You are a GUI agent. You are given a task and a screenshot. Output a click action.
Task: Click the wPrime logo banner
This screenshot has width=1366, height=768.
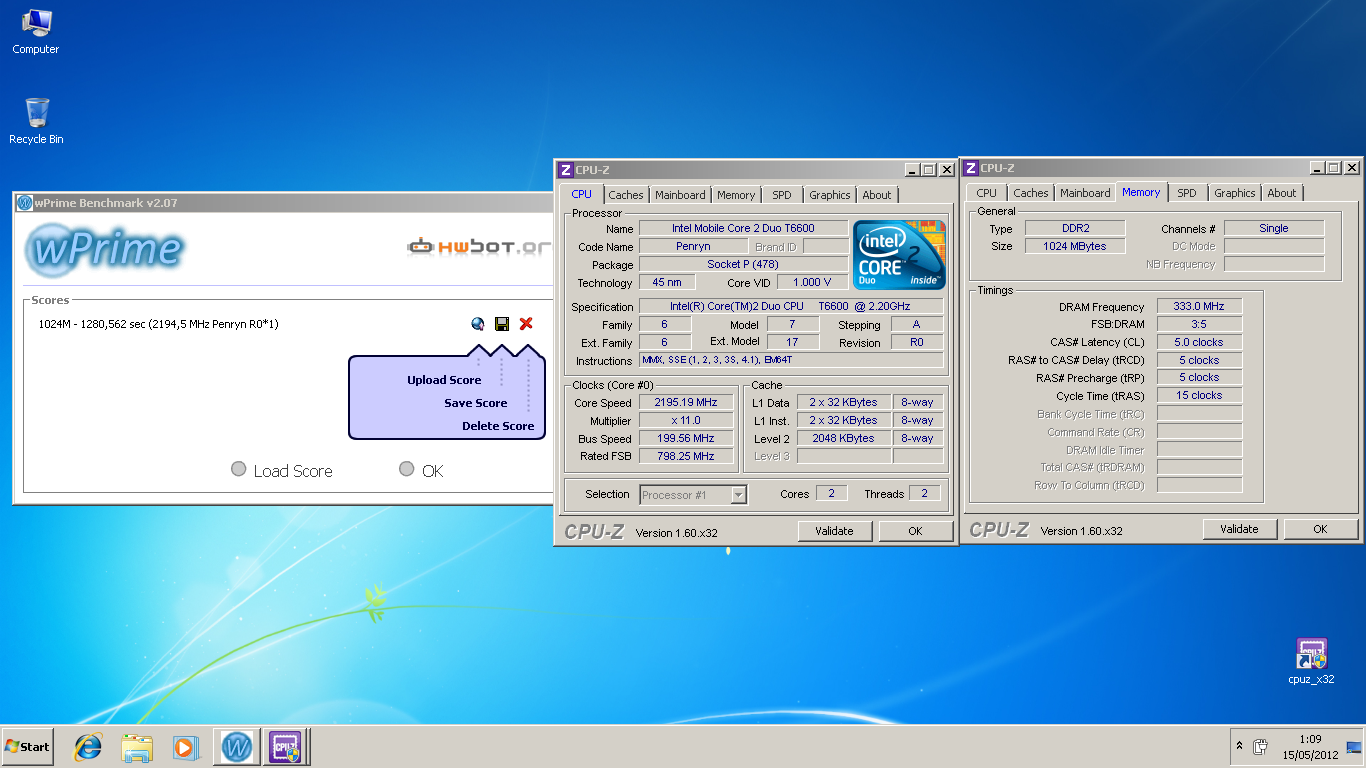click(x=104, y=250)
